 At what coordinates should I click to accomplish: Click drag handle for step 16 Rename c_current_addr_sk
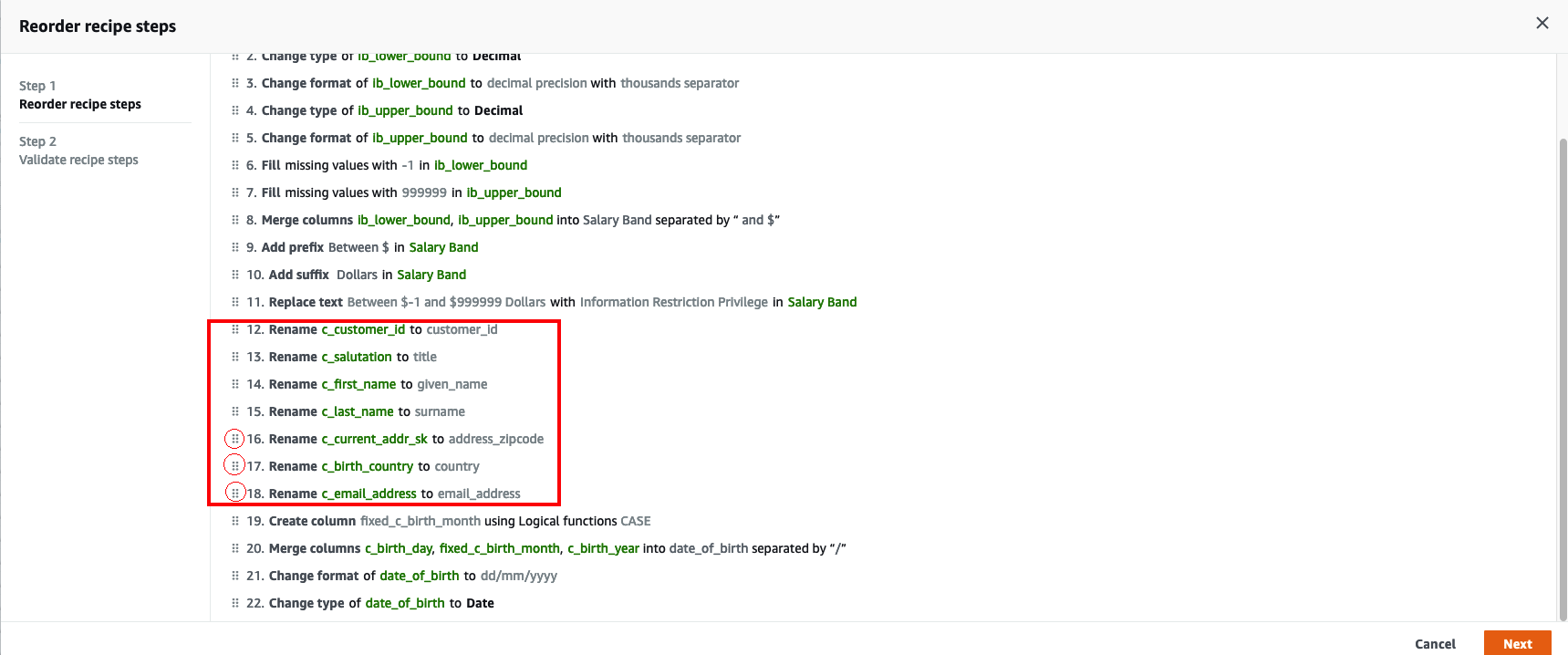235,439
